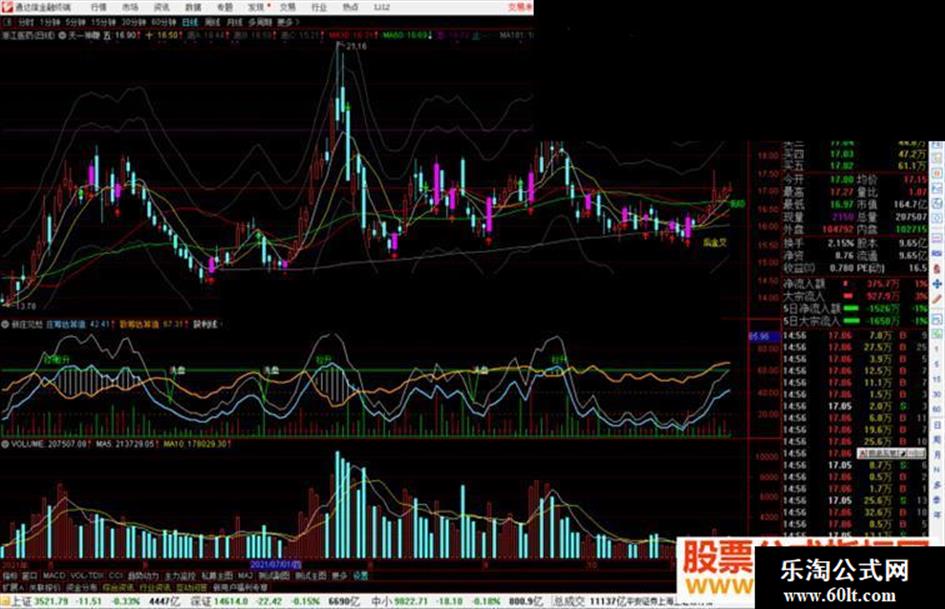Open the 市场 menu

point(130,7)
